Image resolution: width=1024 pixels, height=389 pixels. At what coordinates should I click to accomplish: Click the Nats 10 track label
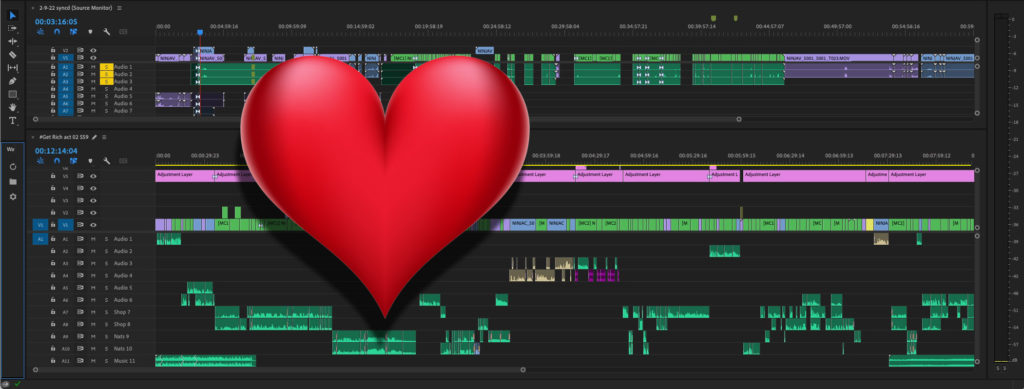click(x=122, y=348)
